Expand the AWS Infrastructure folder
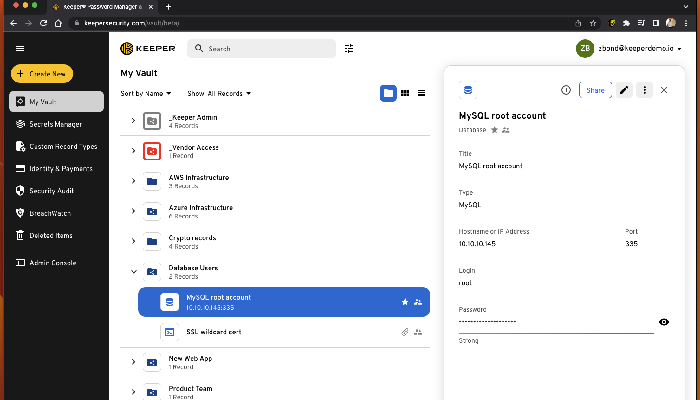700x400 pixels. click(133, 181)
